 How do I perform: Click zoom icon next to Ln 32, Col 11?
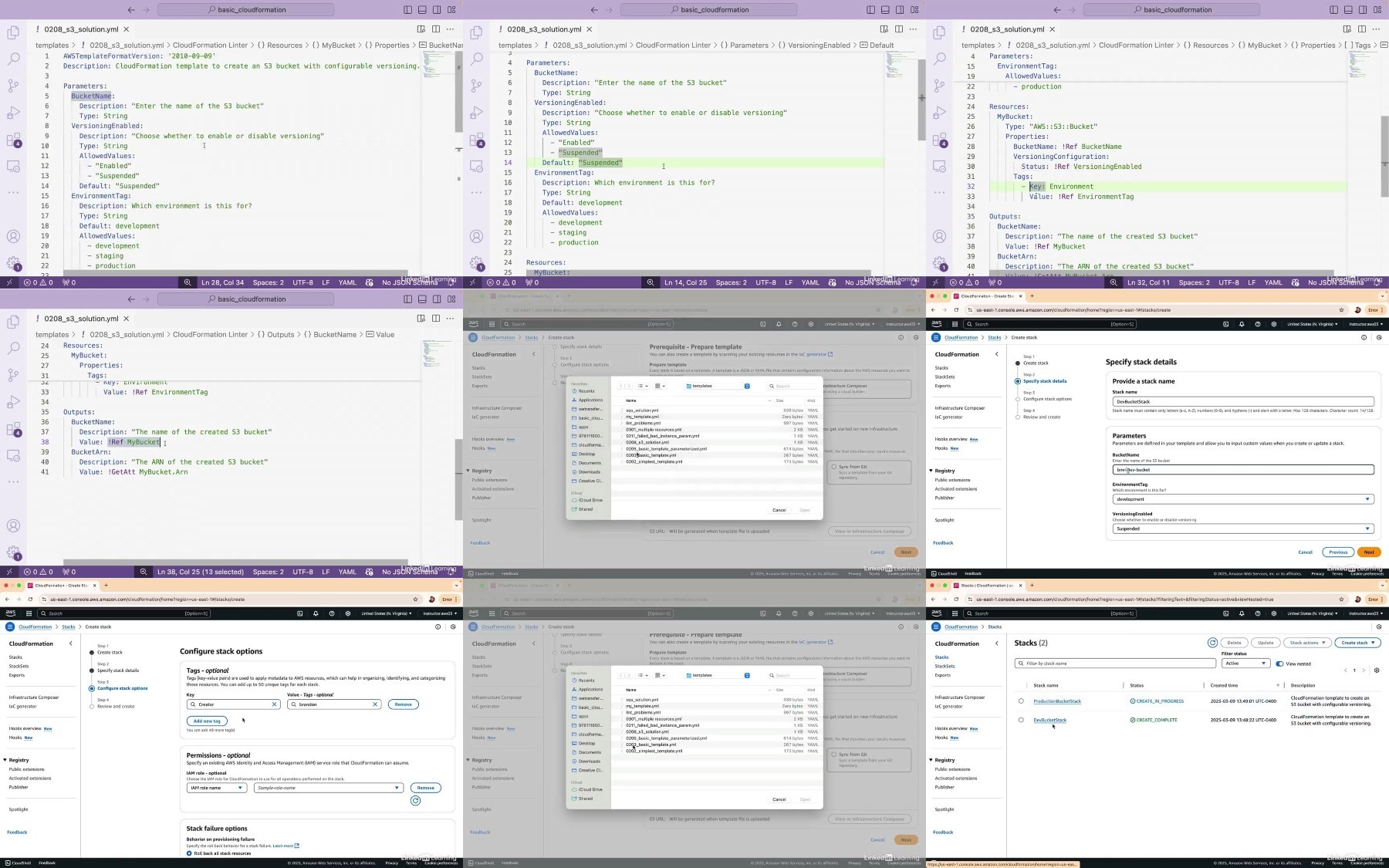point(1114,282)
